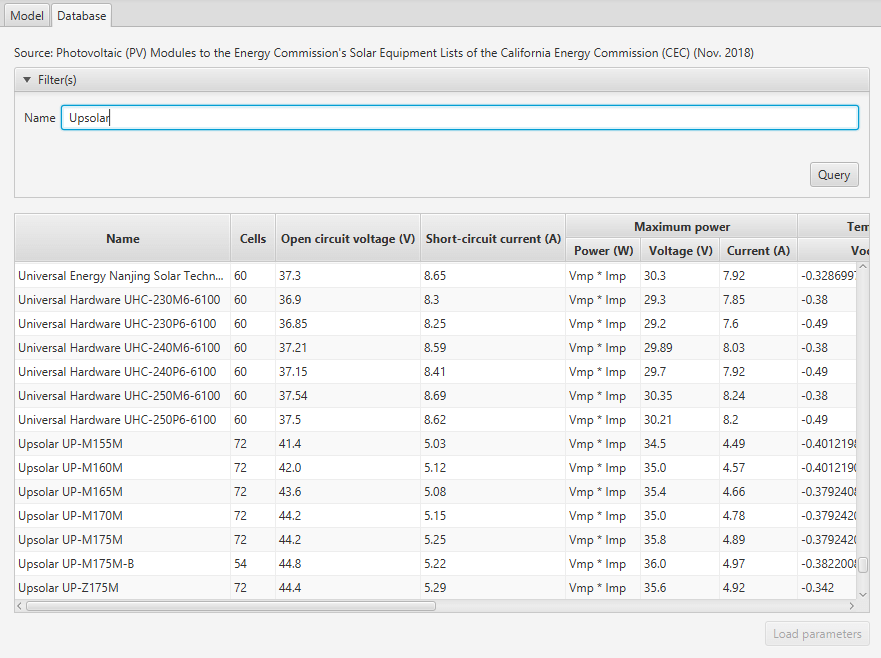Viewport: 881px width, 658px height.
Task: Select the Upsolar UP-M165M row
Action: point(435,492)
